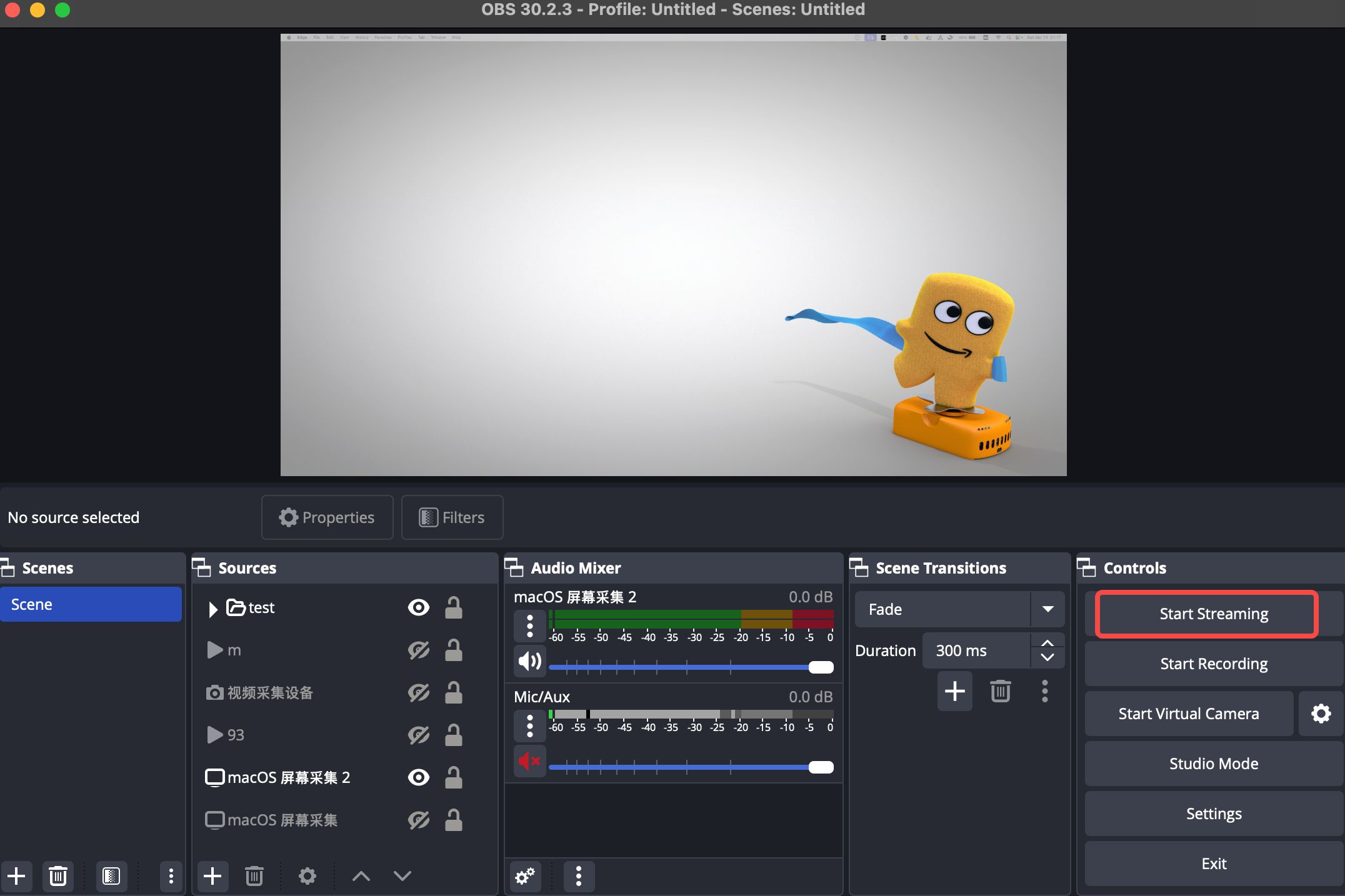Open source properties gear in Sources toolbar
Screen dimensions: 1345x896
click(307, 876)
